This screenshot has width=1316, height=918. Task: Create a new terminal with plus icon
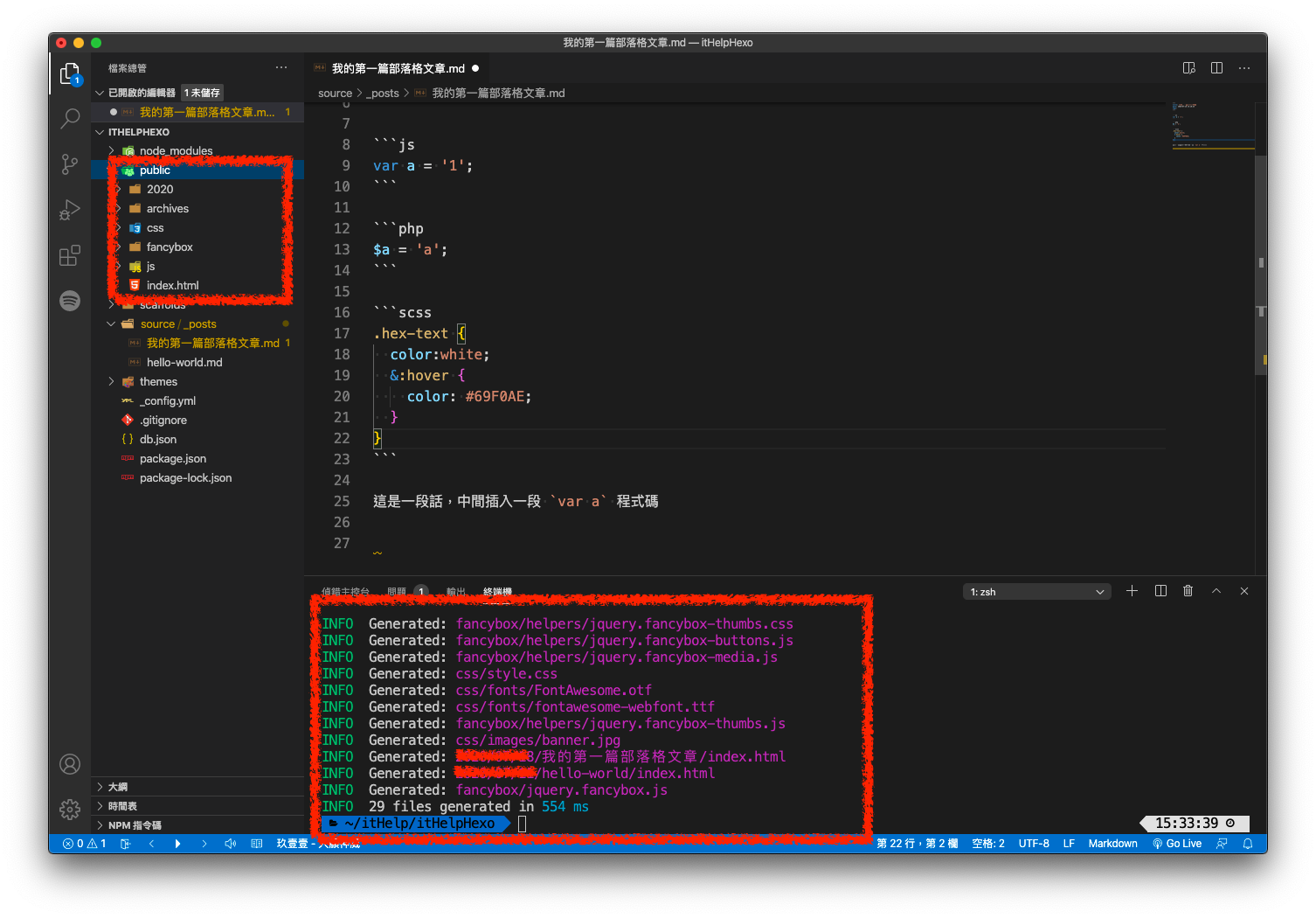click(x=1132, y=591)
